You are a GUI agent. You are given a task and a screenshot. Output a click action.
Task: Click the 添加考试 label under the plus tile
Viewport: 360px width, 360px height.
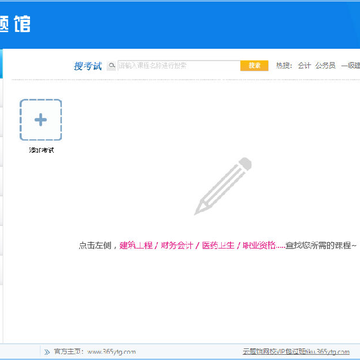coord(41,150)
